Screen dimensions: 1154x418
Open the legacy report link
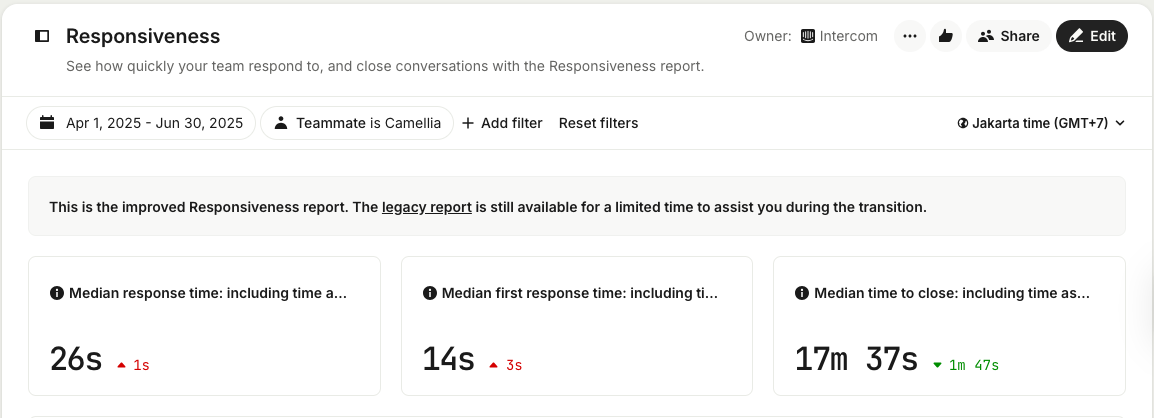pyautogui.click(x=426, y=208)
